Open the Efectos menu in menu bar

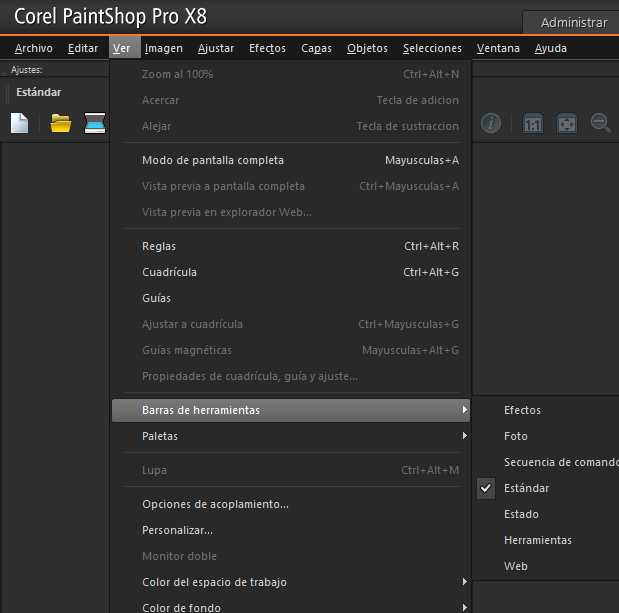[x=267, y=48]
